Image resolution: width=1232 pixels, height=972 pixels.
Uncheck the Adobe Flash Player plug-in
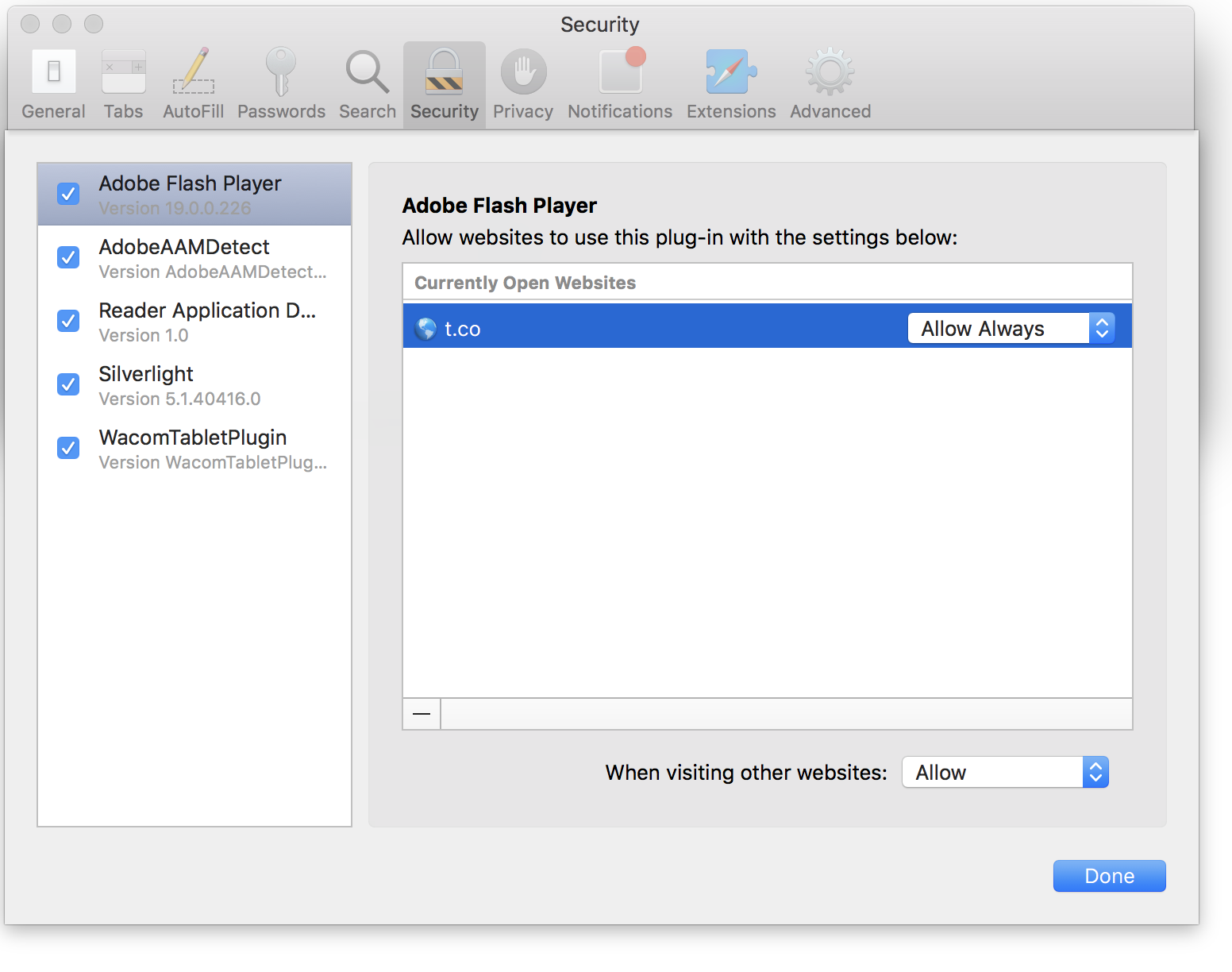pos(68,194)
